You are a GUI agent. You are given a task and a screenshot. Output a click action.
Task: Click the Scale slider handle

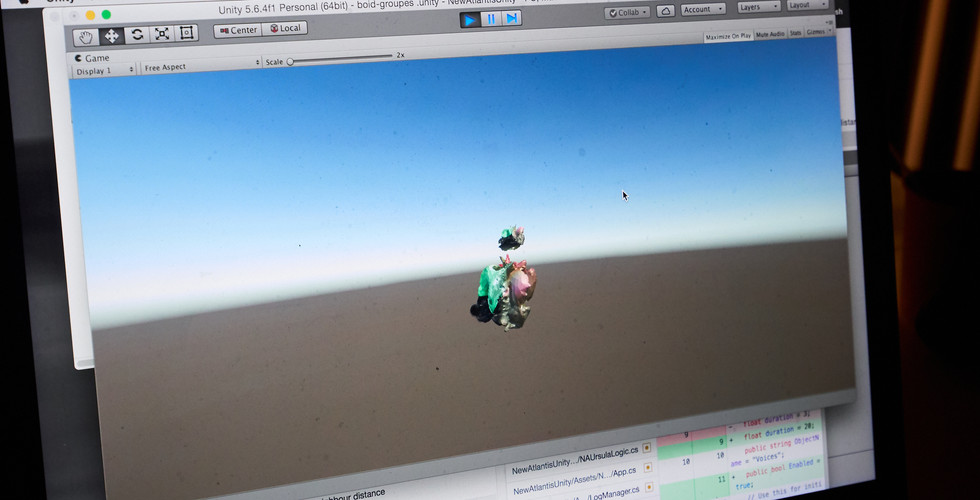(x=290, y=62)
